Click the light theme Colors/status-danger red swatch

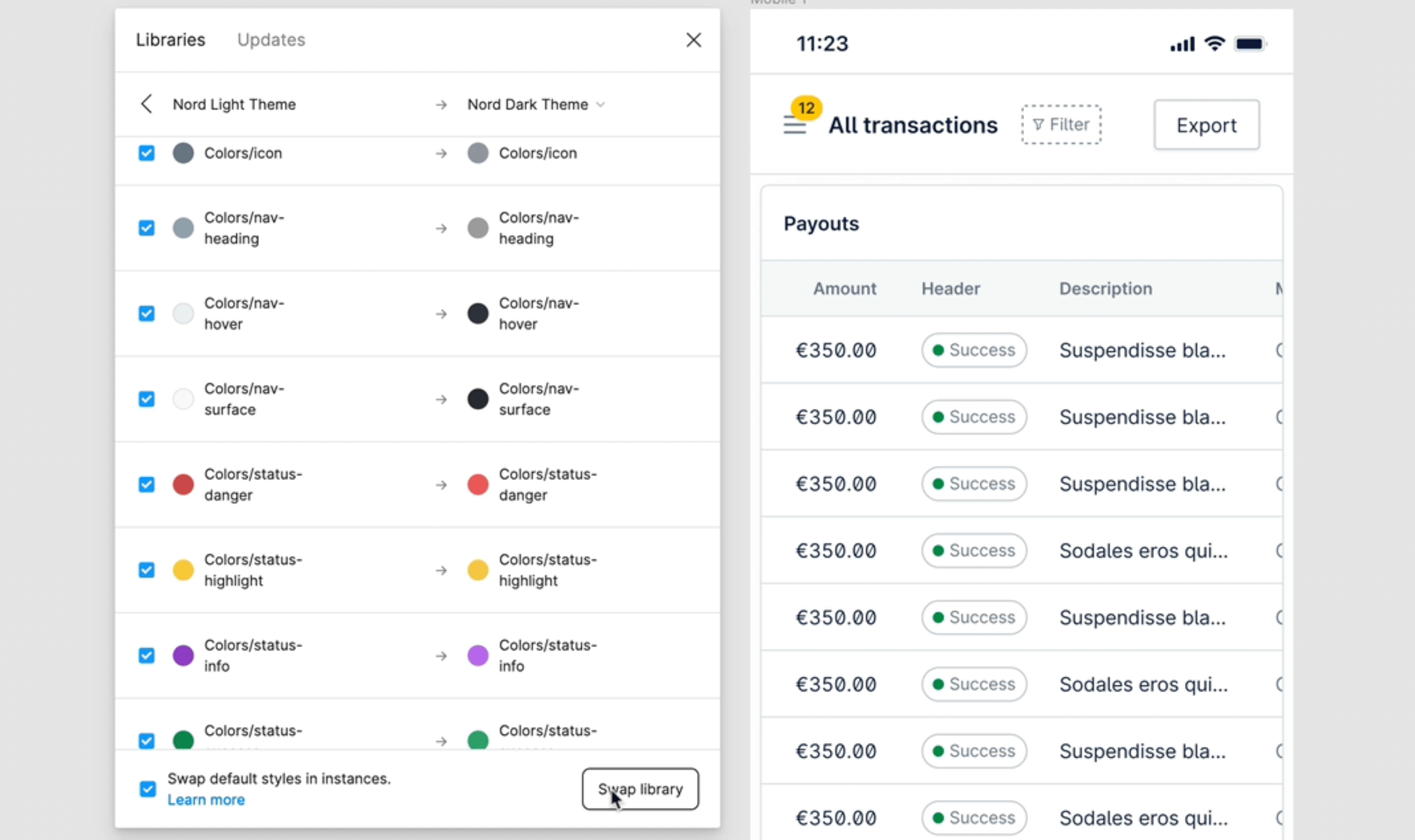pos(183,485)
